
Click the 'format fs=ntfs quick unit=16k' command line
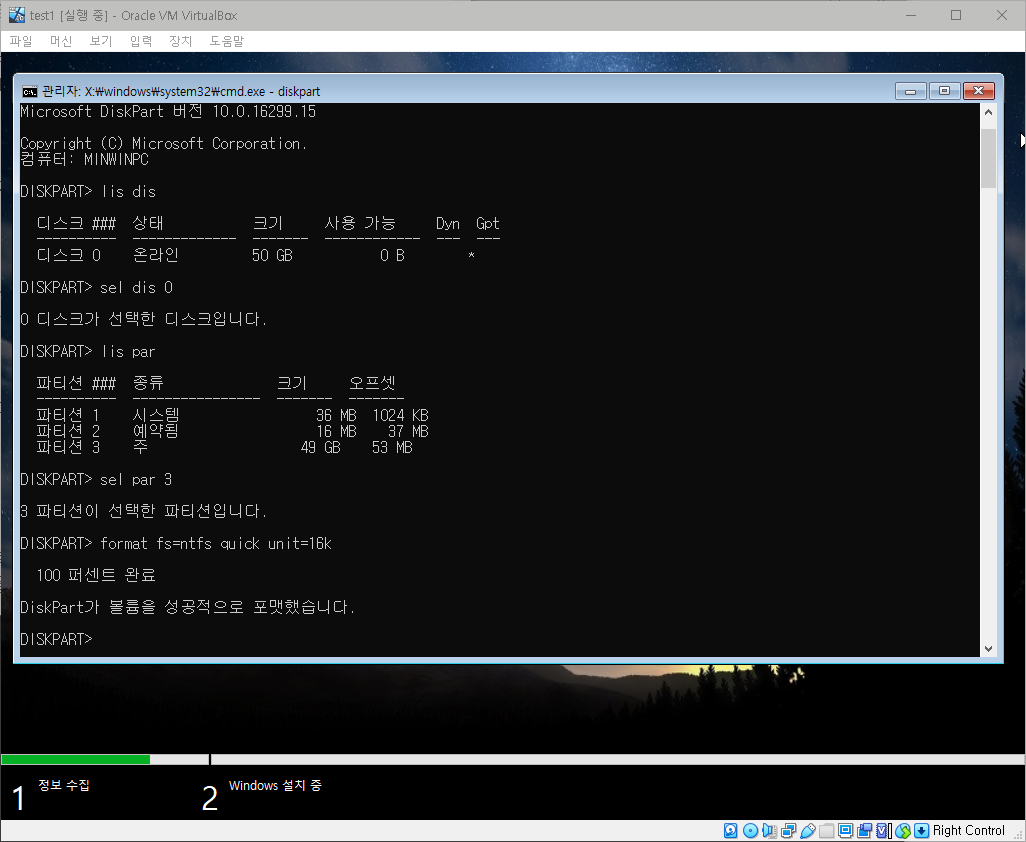point(176,544)
